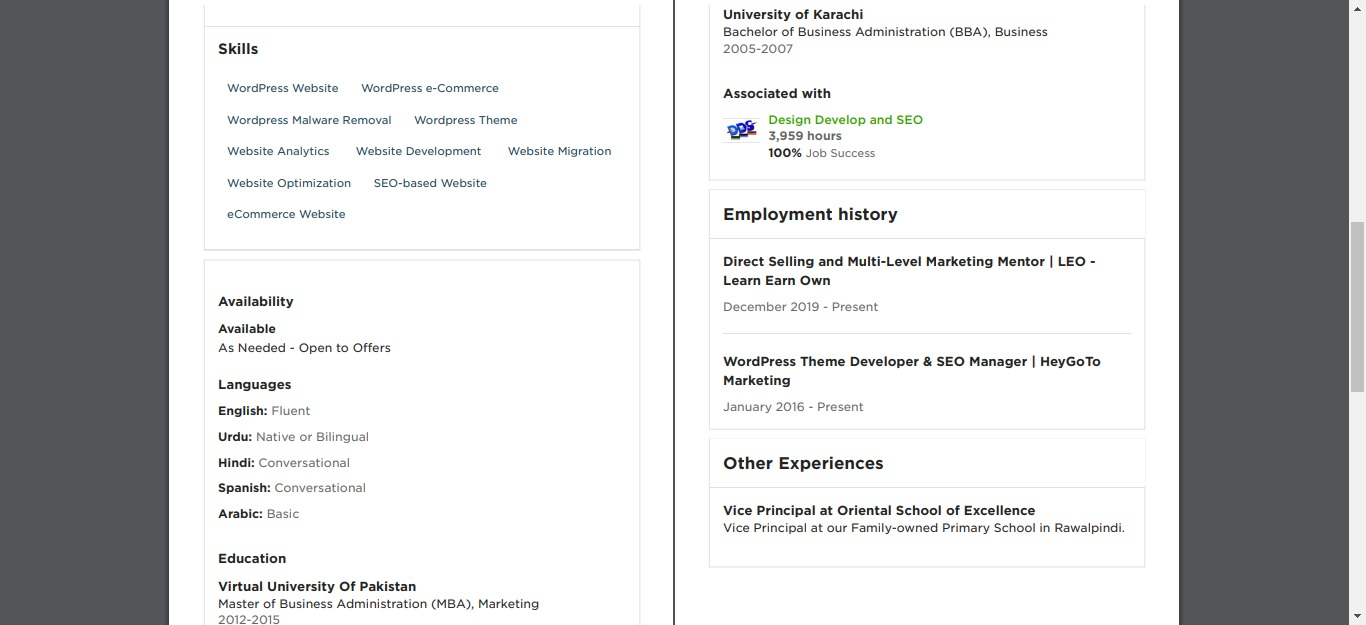Click the Website Development skill tag

(419, 151)
